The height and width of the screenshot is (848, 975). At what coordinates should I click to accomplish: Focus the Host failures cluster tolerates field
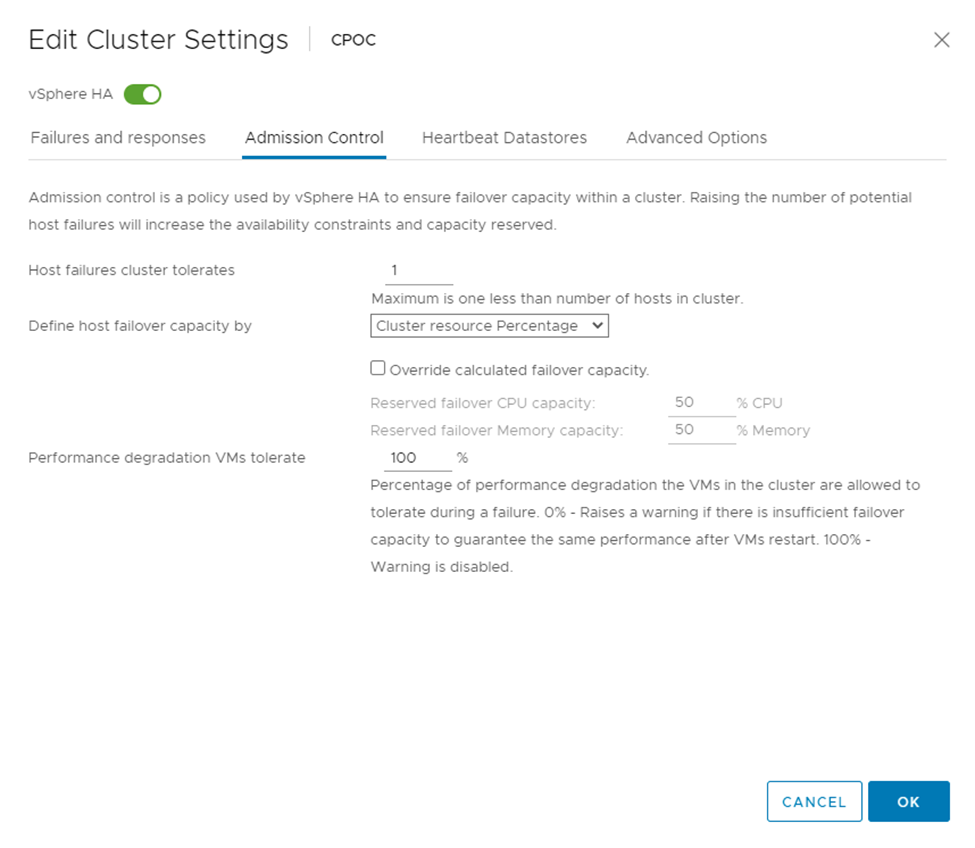(x=418, y=271)
